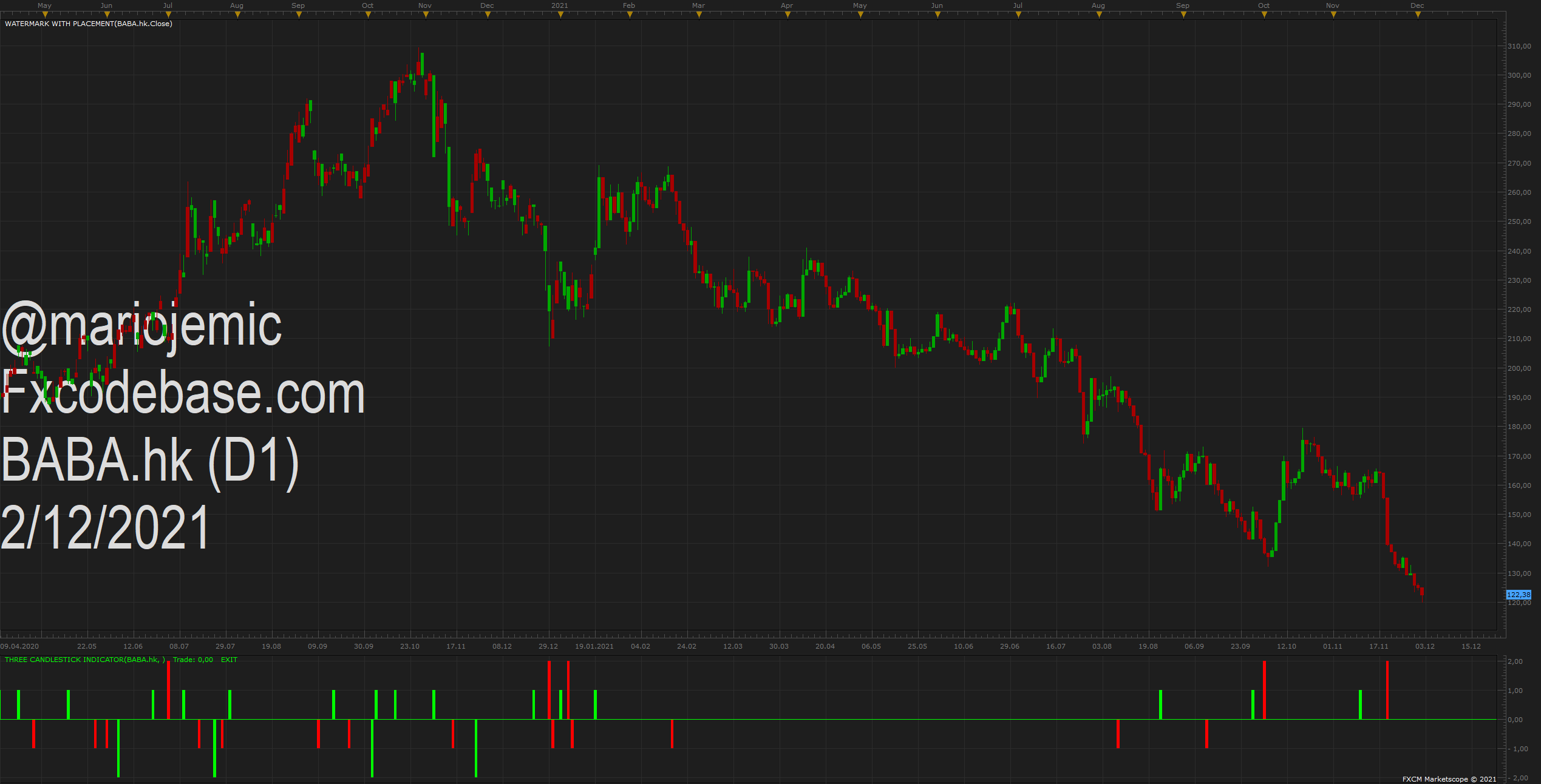Click the 09.04.2020 date axis label
The height and width of the screenshot is (784, 1541).
coord(19,646)
